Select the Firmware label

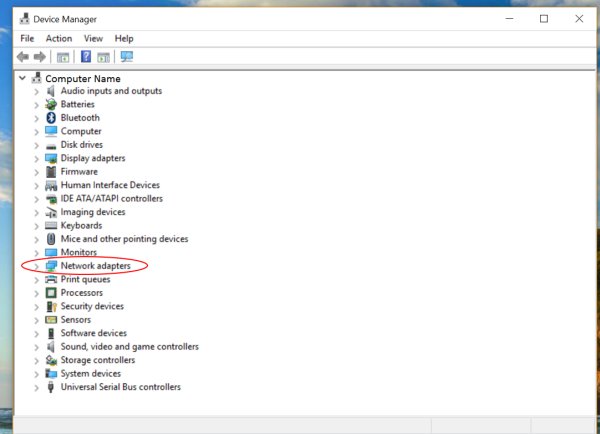[x=79, y=172]
